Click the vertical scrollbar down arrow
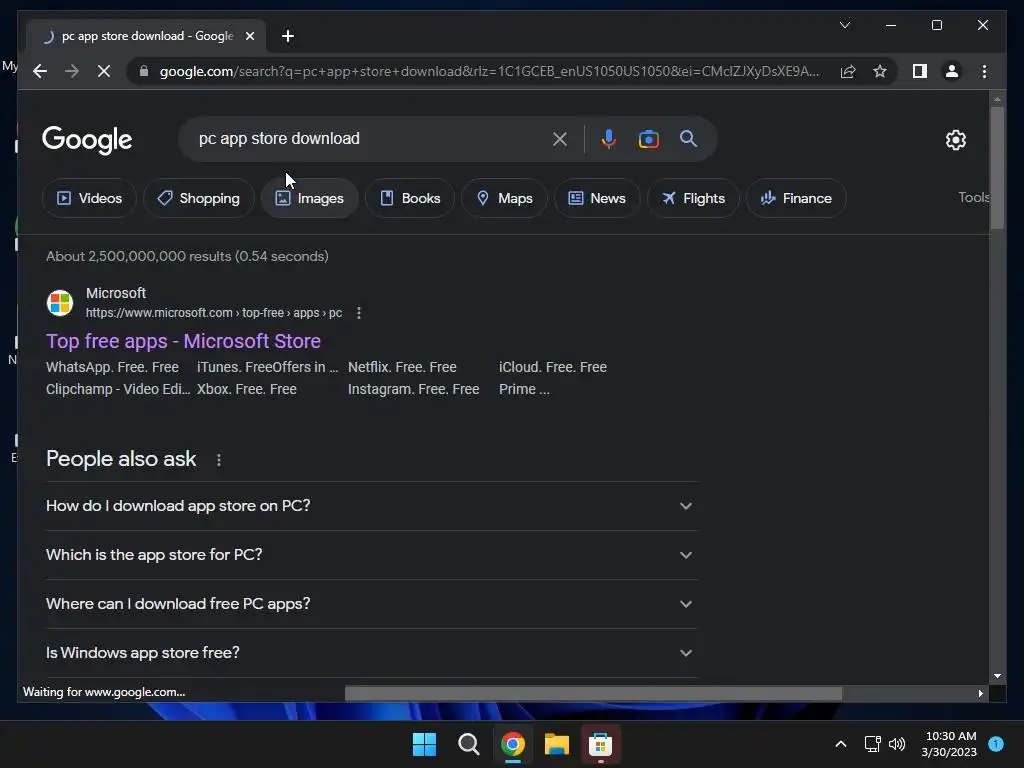 pos(997,677)
